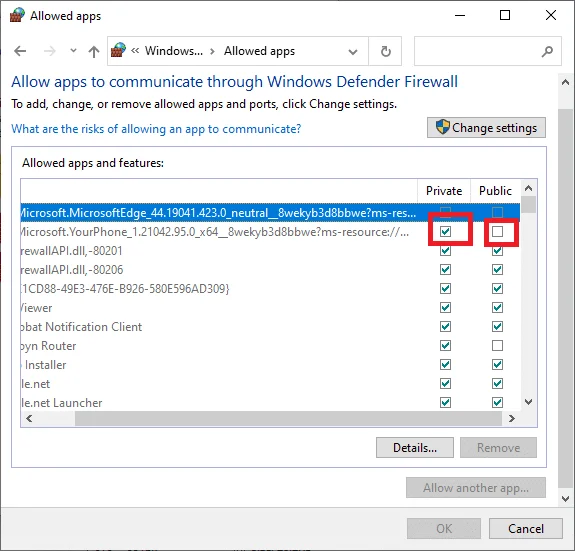The height and width of the screenshot is (551, 575).
Task: Click the firewall icon in the title bar
Action: click(x=17, y=15)
